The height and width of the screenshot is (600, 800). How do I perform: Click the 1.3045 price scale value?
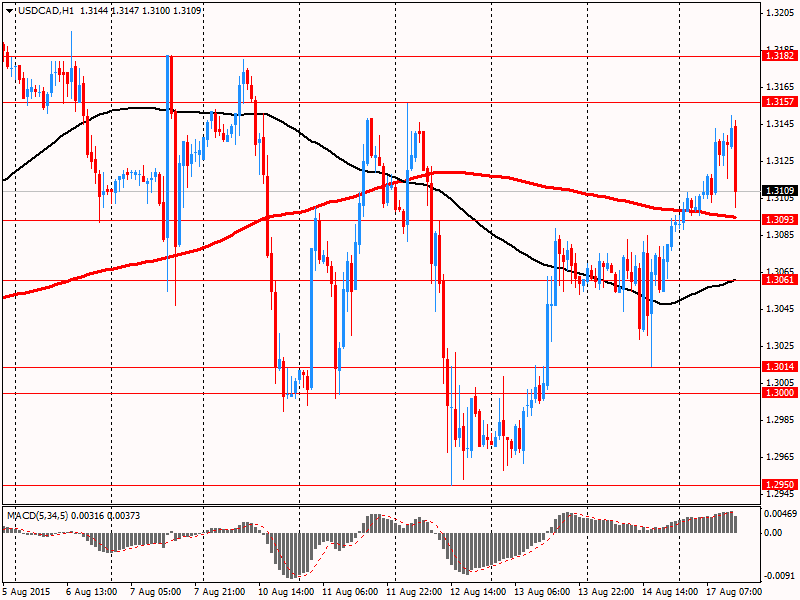(x=780, y=309)
